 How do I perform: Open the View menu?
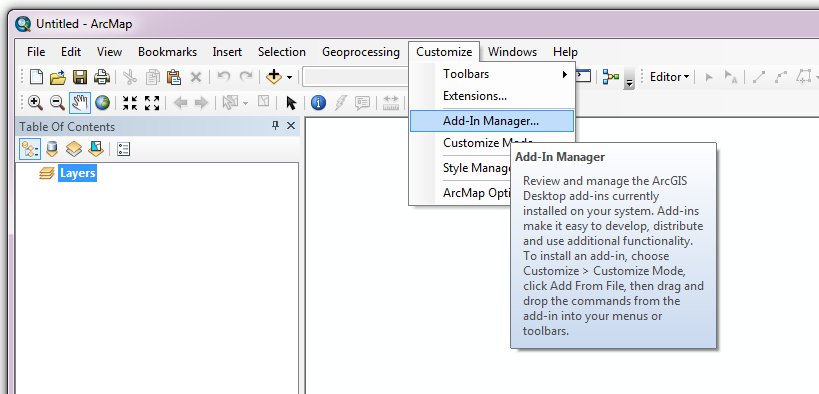point(109,52)
